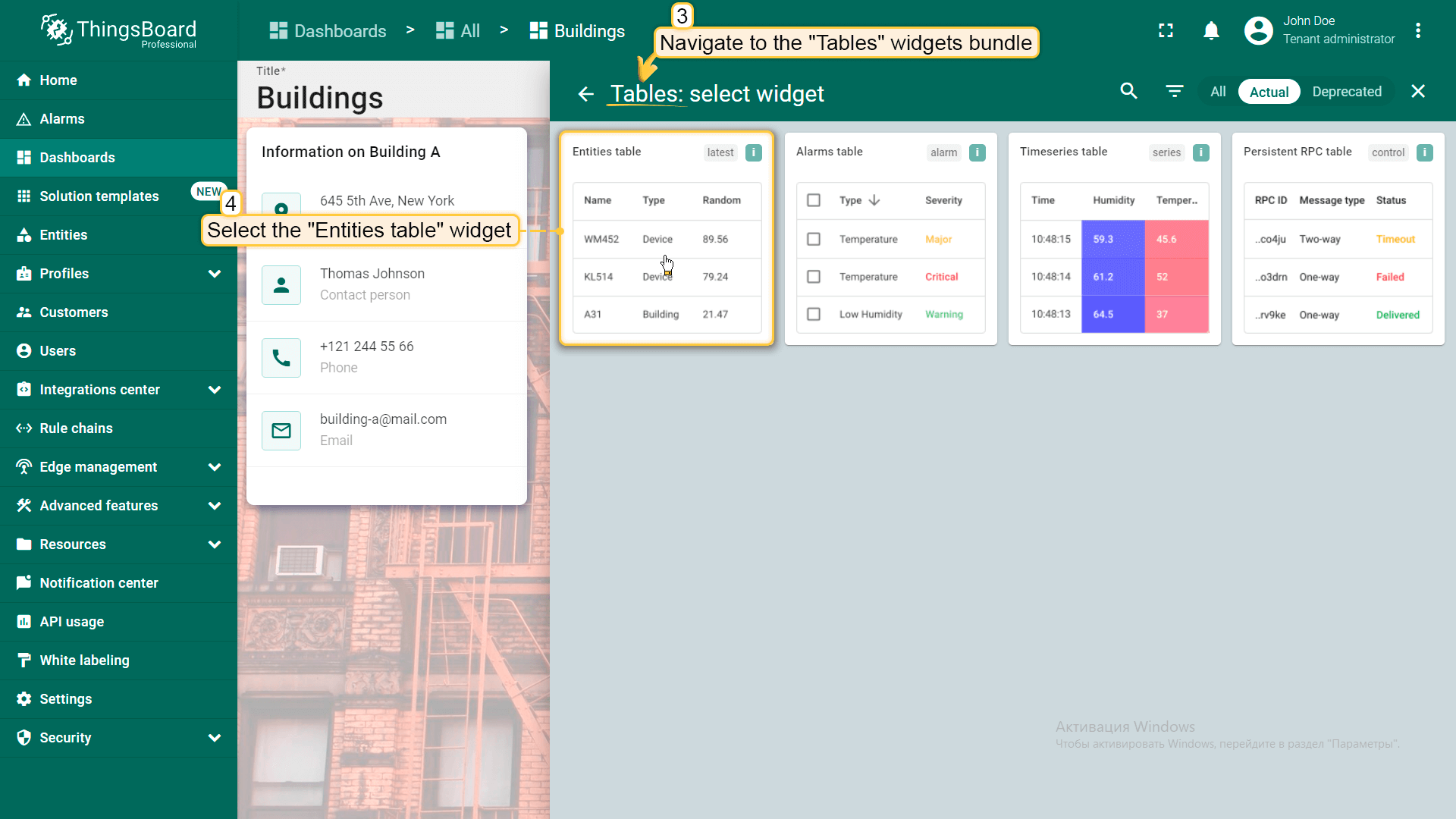The image size is (1456, 819).
Task: Click the blue 59.3 humidity cell
Action: [1112, 239]
